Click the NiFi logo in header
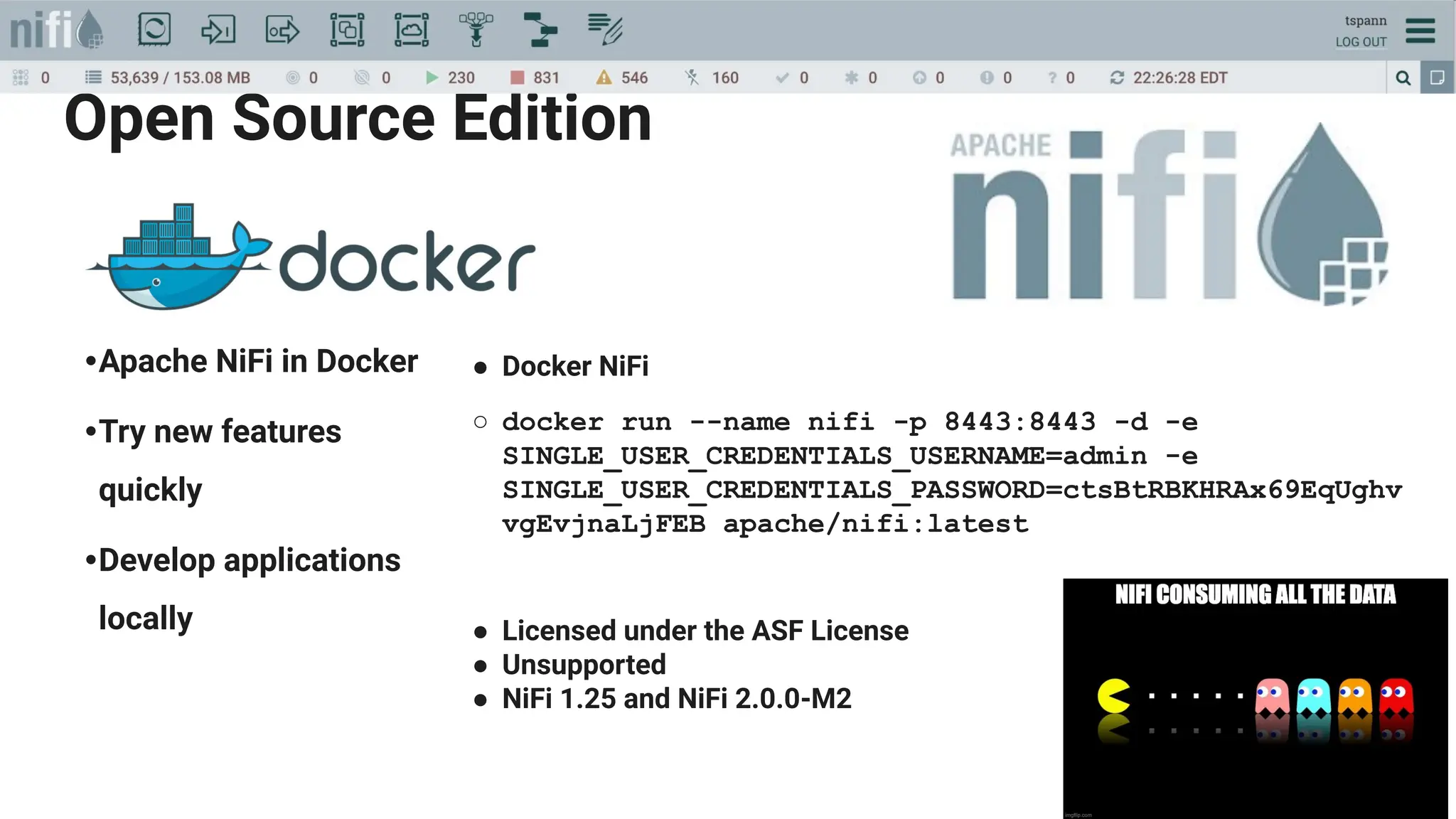Viewport: 1456px width, 819px height. click(56, 29)
